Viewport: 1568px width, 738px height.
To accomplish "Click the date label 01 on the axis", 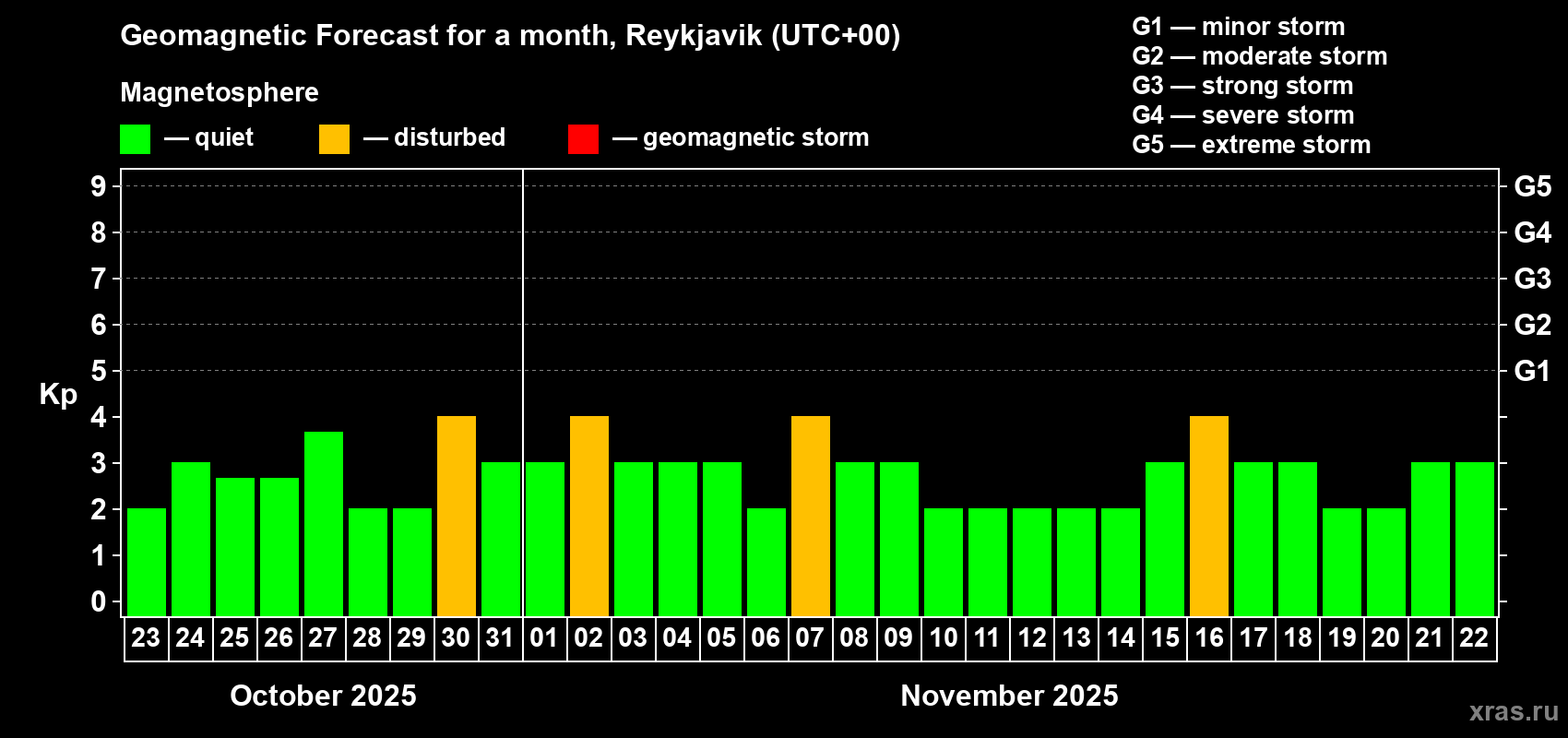I will [x=544, y=638].
